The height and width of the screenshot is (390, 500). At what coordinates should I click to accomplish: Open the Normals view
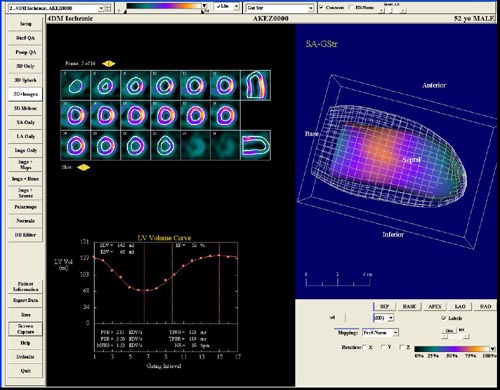[26, 221]
